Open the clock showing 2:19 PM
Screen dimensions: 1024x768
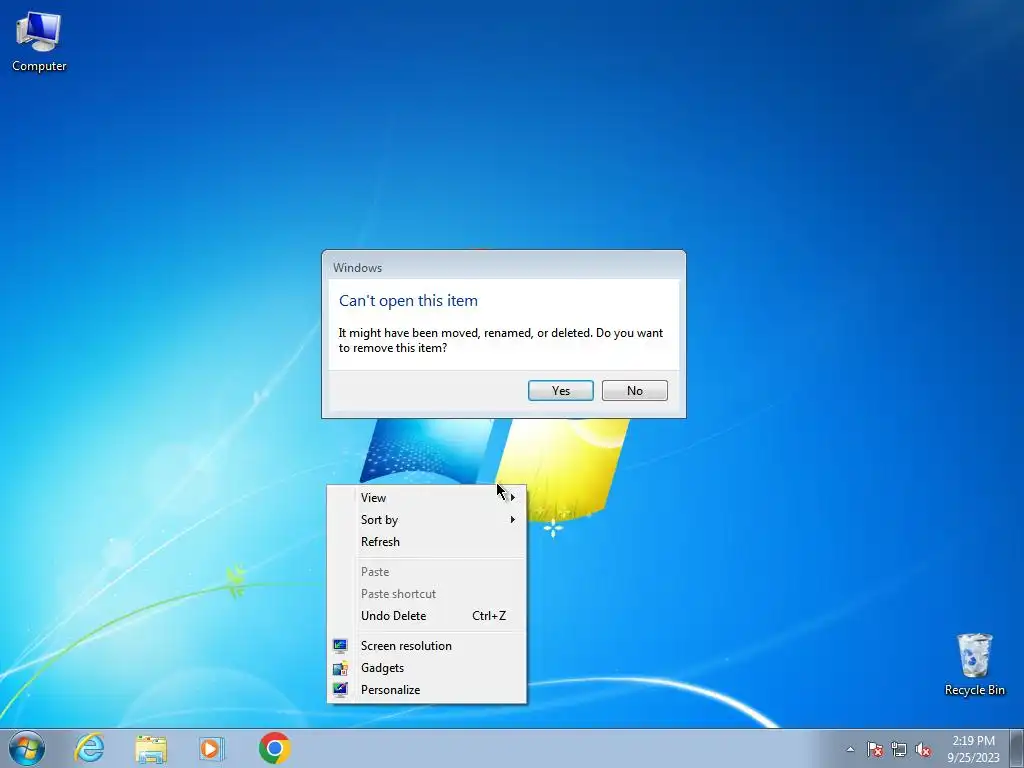pyautogui.click(x=973, y=749)
